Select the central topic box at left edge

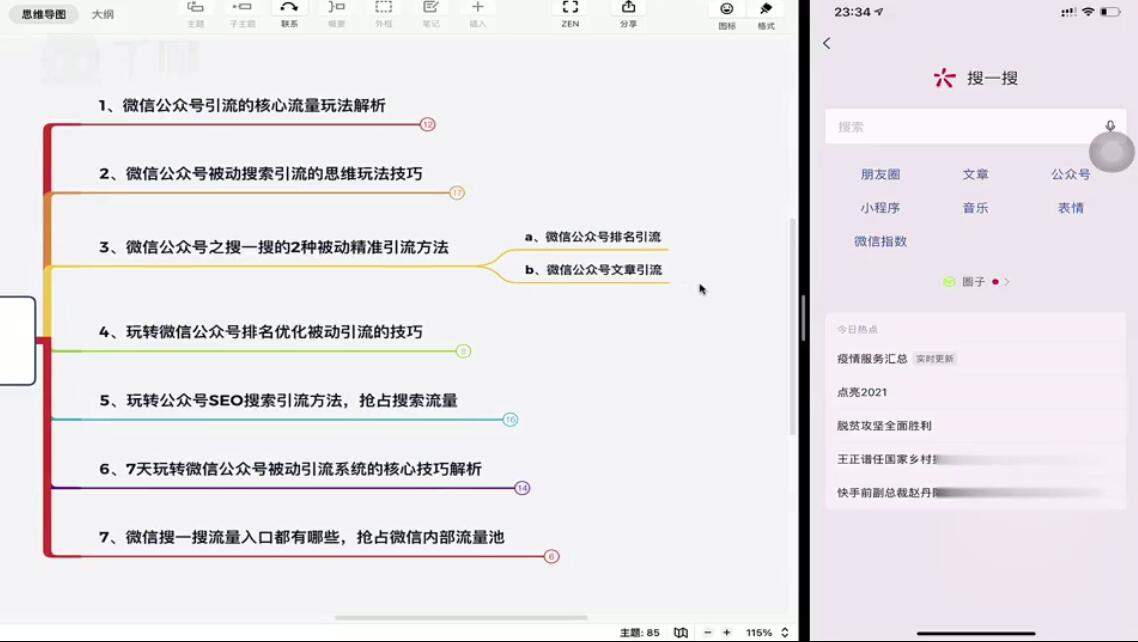(17, 340)
